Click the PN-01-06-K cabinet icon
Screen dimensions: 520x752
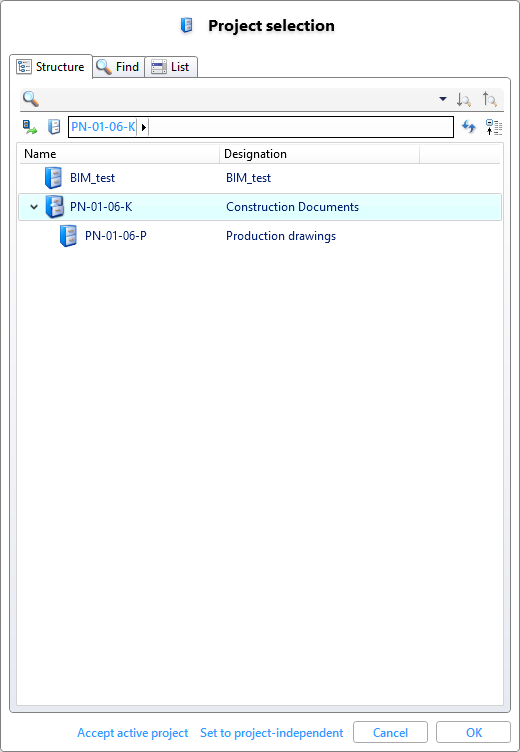[x=54, y=207]
